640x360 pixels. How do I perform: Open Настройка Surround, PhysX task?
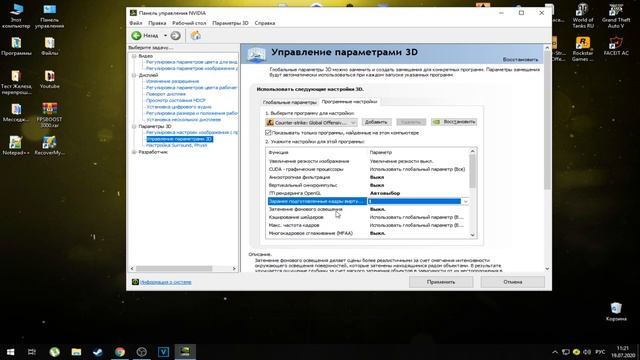point(176,145)
